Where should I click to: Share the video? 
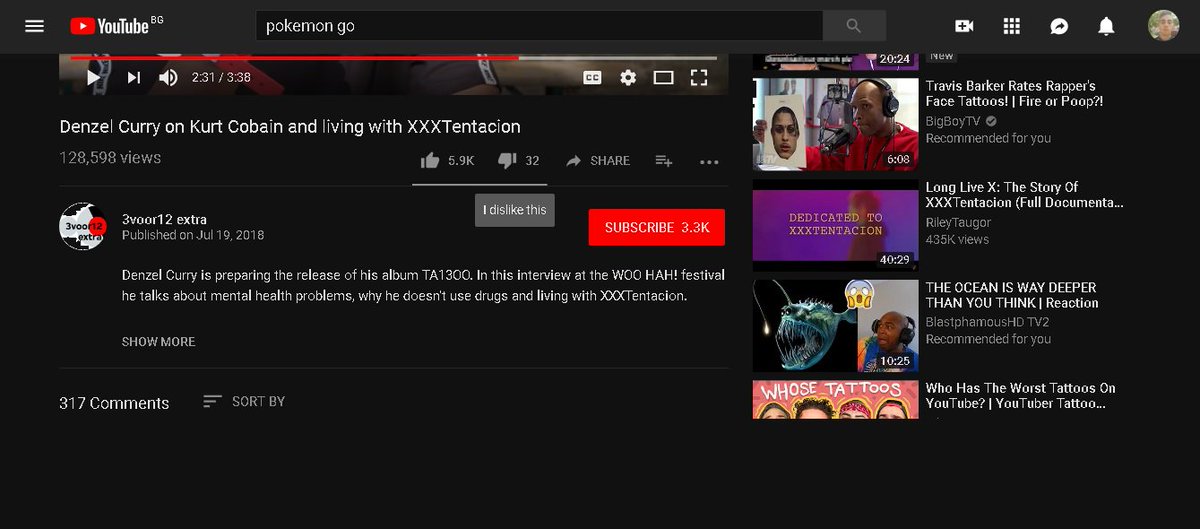point(598,160)
